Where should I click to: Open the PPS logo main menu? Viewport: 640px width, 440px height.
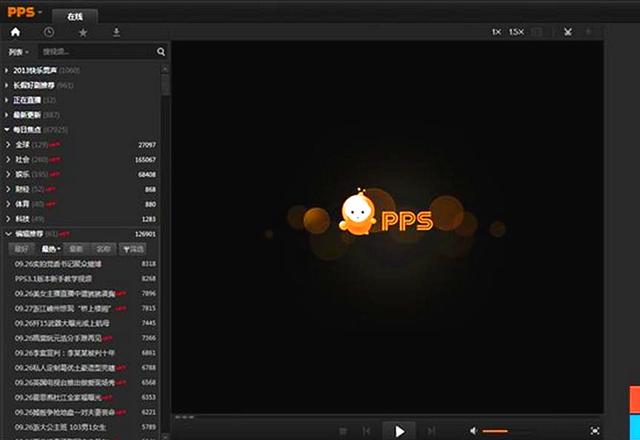tap(24, 12)
